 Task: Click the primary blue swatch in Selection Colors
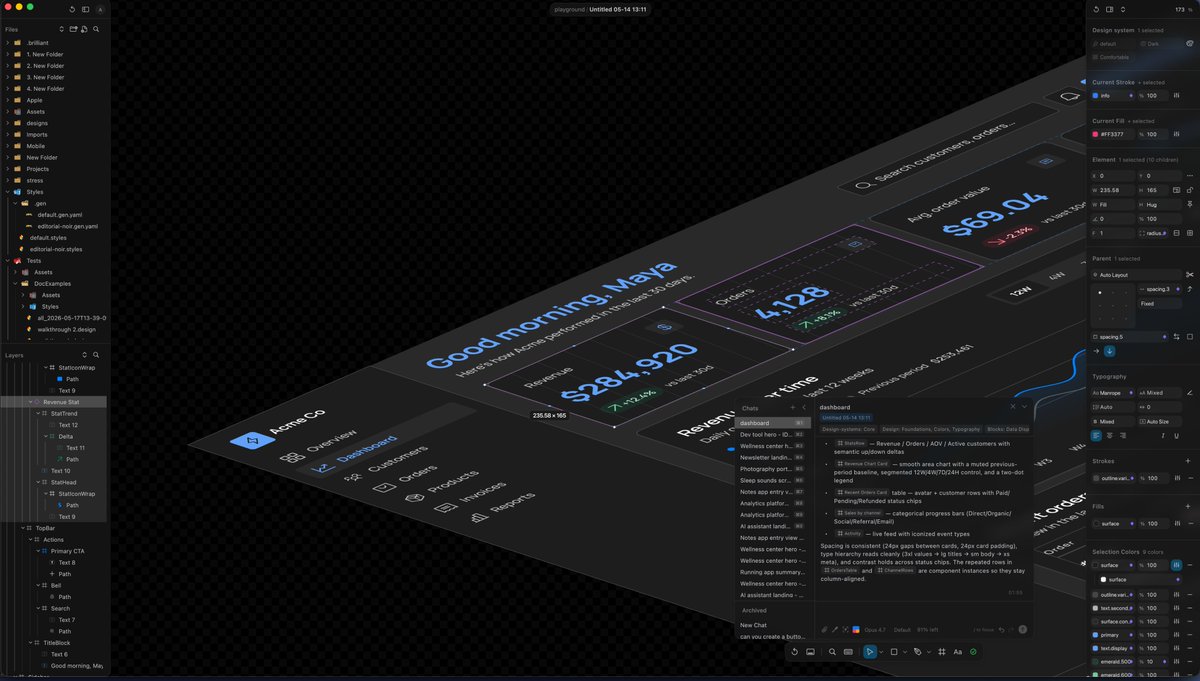point(1096,635)
